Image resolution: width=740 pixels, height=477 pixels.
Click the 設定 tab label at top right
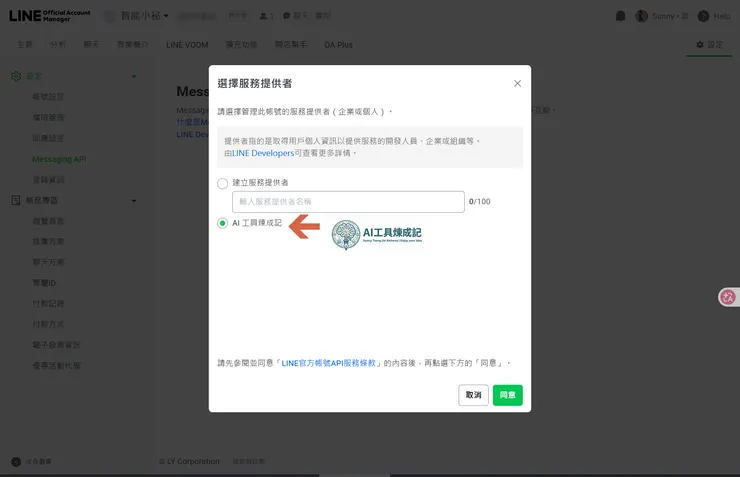tap(715, 44)
